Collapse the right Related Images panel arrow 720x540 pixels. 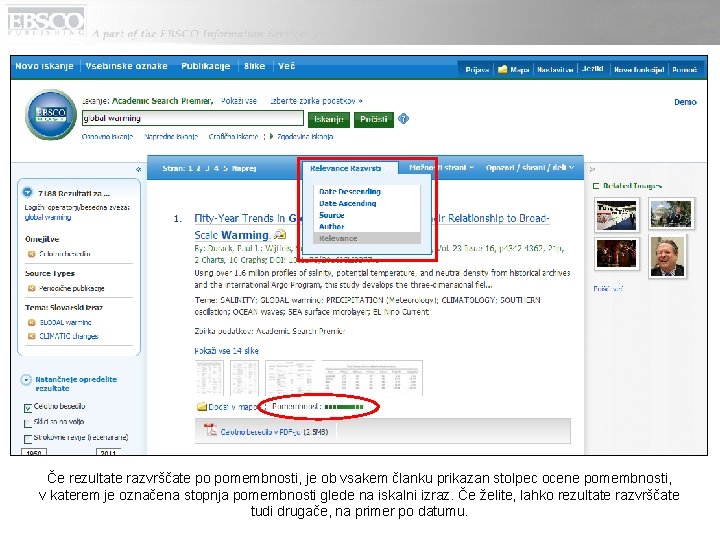[592, 169]
